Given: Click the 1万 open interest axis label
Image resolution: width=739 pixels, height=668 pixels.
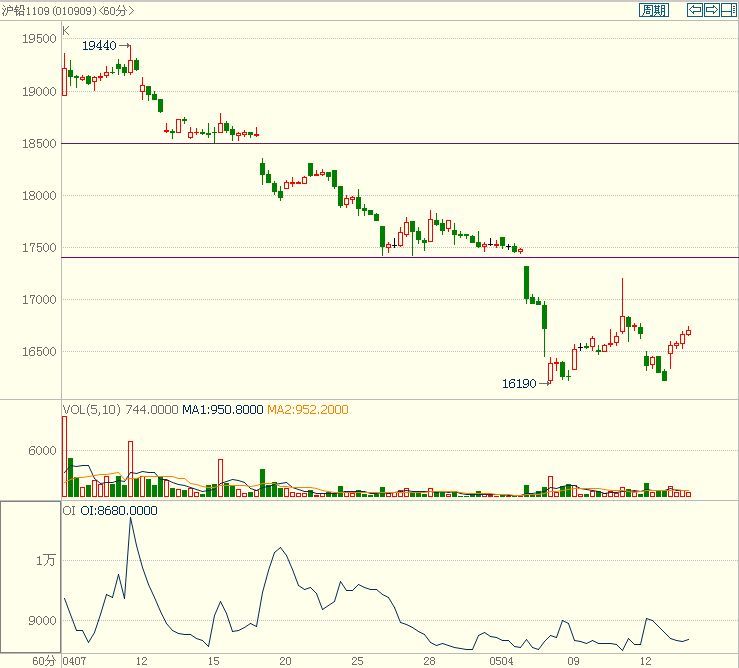Looking at the screenshot, I should tap(46, 561).
